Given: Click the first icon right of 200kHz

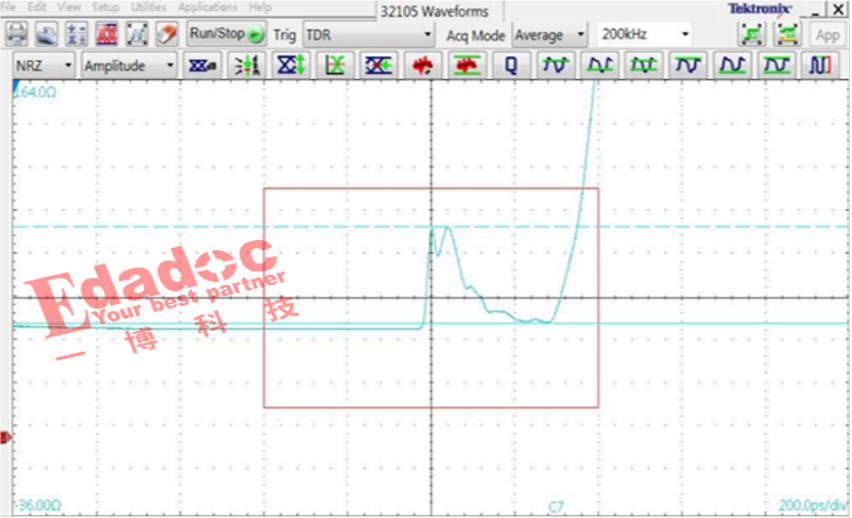Looking at the screenshot, I should click(x=750, y=34).
